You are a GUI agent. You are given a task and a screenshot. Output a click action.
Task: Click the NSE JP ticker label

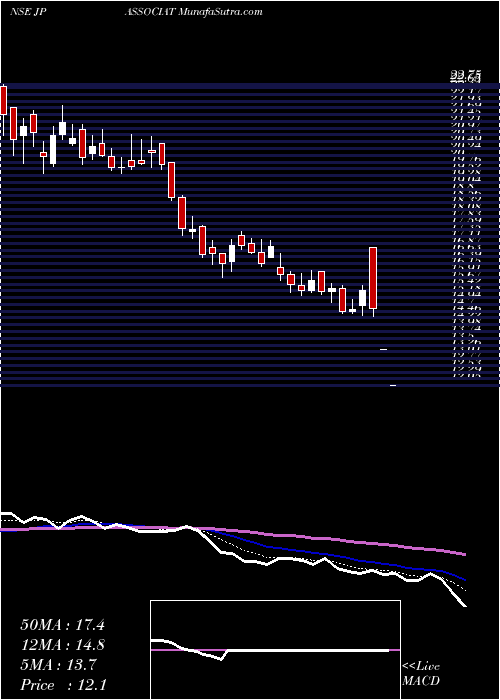click(x=27, y=12)
